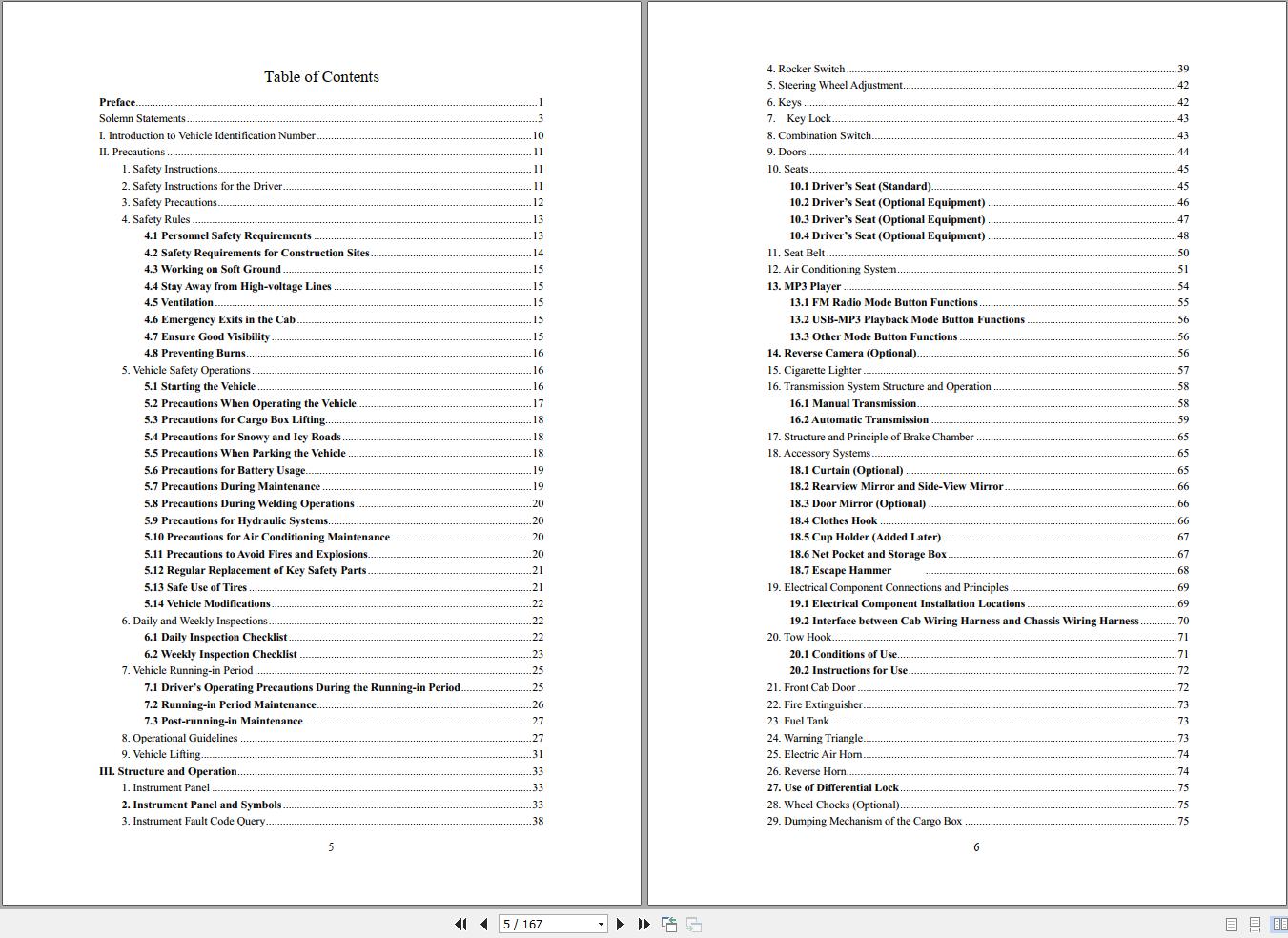Viewport: 1288px width, 938px height.
Task: Open 18.7 Escape Hammer section
Action: [x=841, y=570]
